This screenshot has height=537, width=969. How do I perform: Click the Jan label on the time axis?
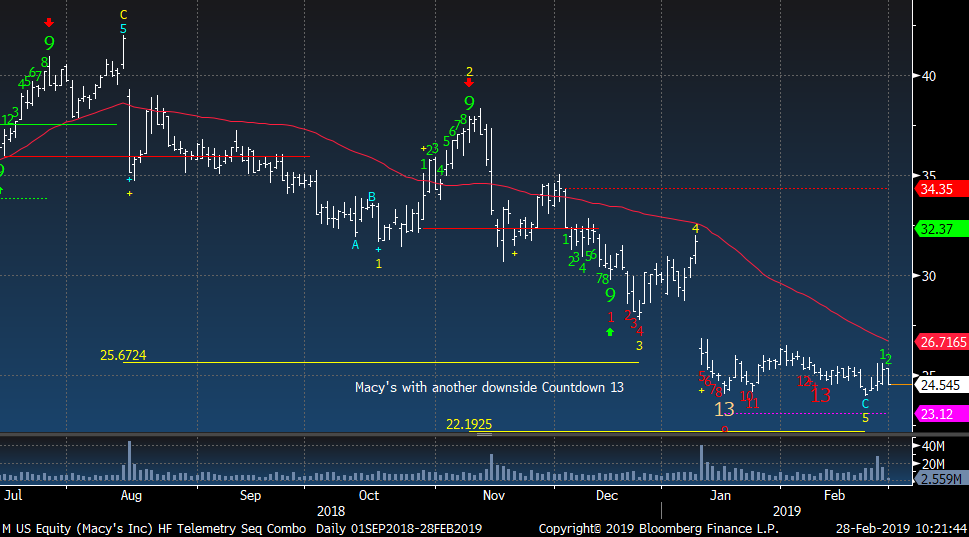point(720,496)
